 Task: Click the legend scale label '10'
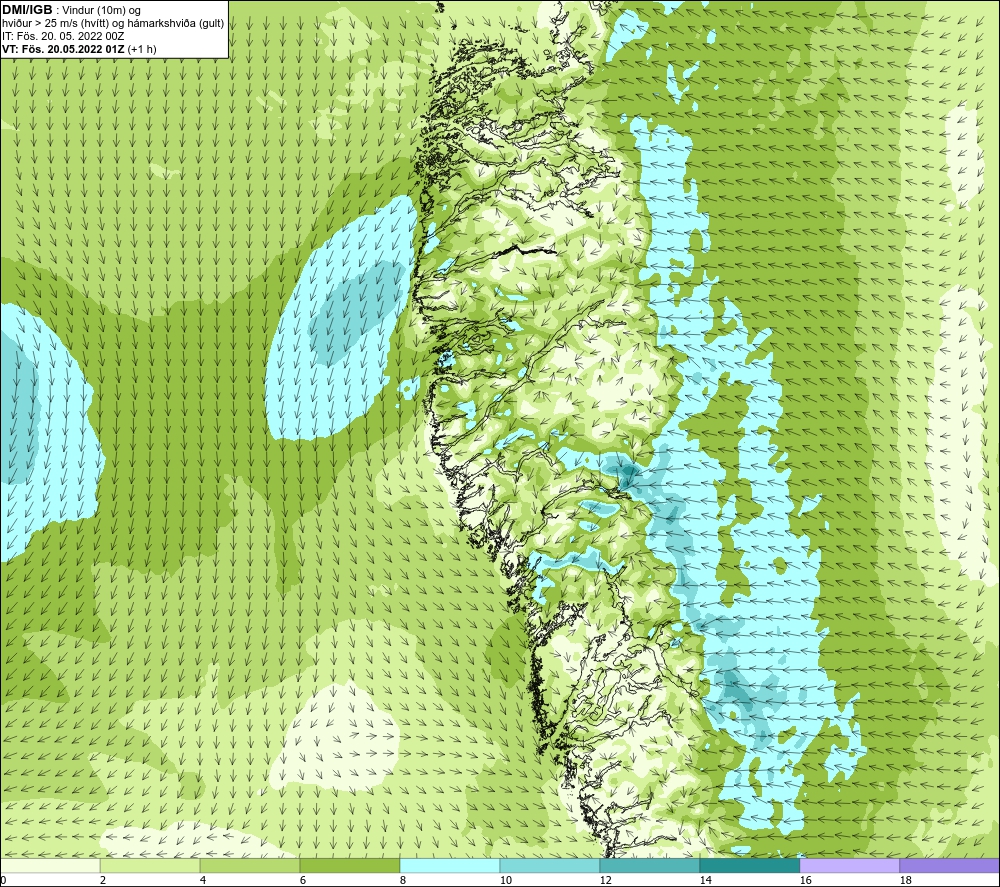[505, 880]
